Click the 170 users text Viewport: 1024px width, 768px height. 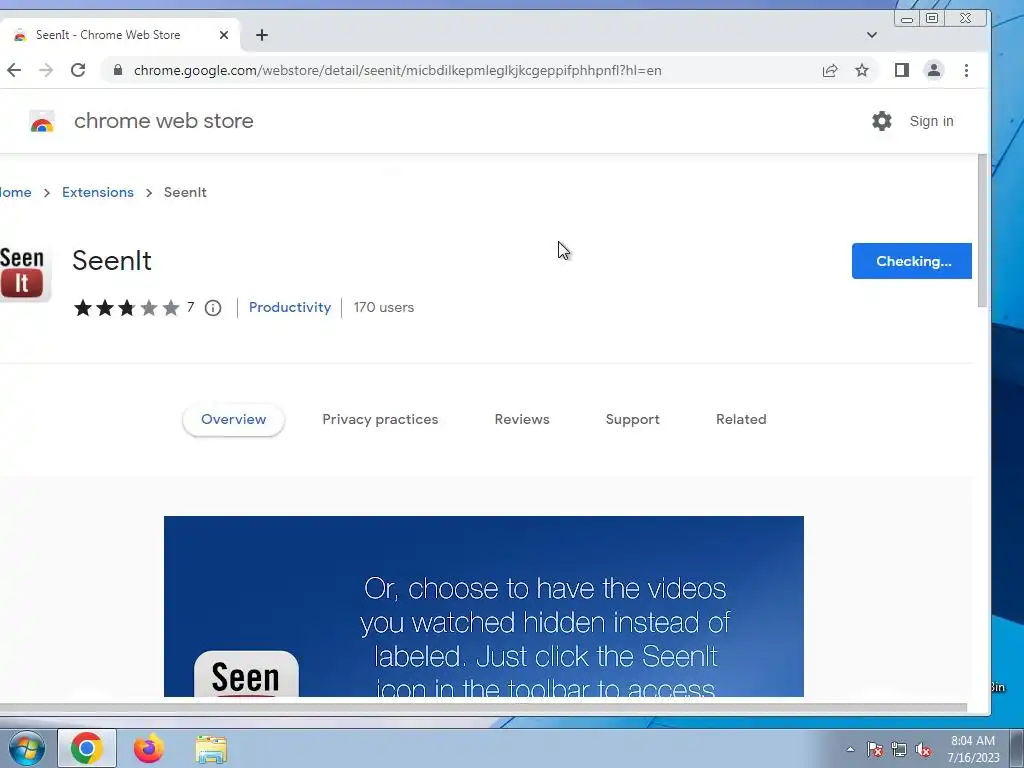[384, 308]
